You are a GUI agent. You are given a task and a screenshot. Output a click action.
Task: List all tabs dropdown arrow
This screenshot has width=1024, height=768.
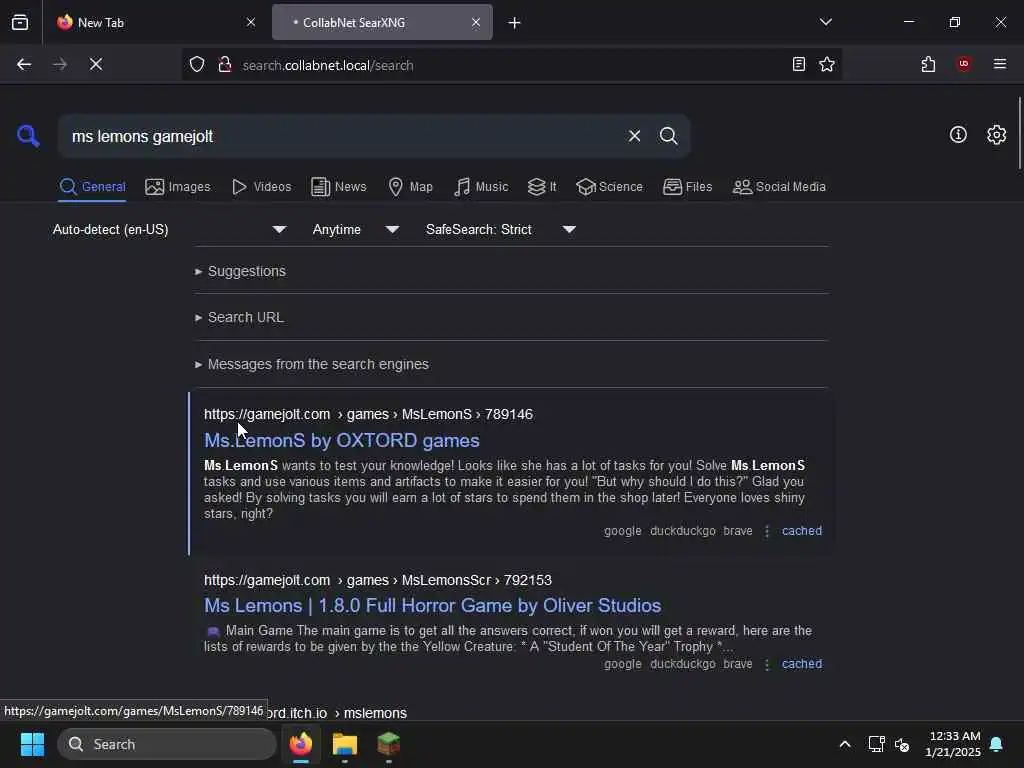coord(825,22)
